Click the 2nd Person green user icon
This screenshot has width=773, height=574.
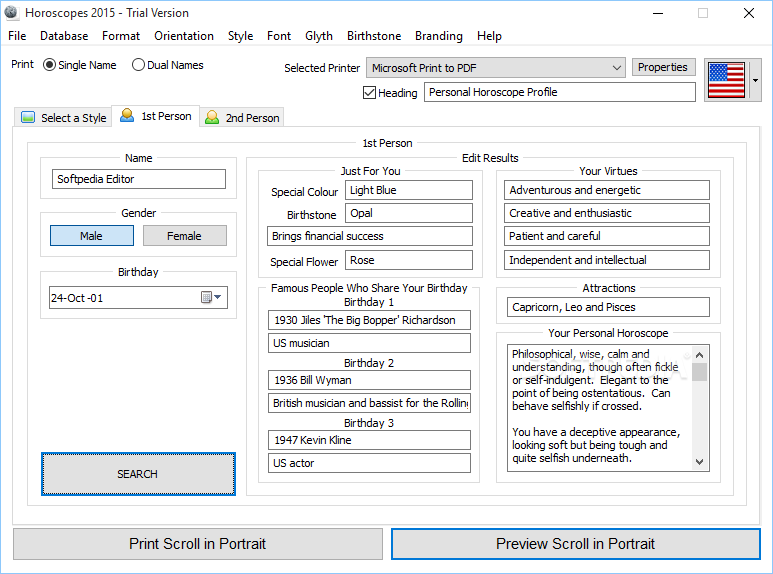pos(212,117)
